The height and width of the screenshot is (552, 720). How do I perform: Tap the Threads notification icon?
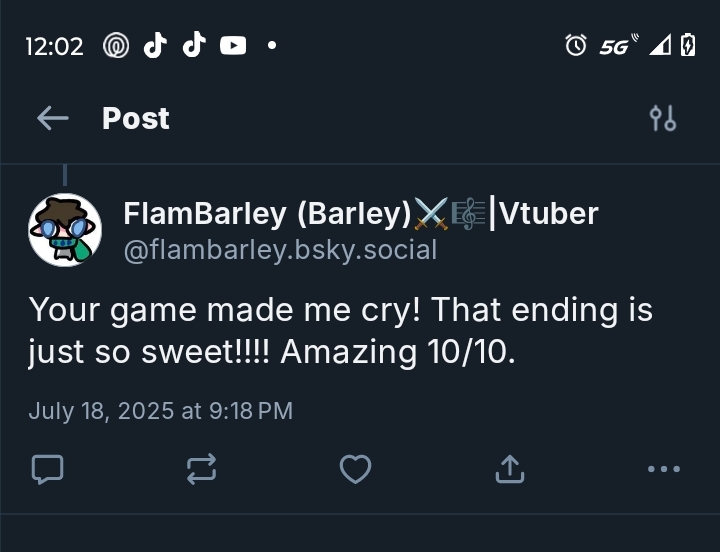tap(116, 45)
